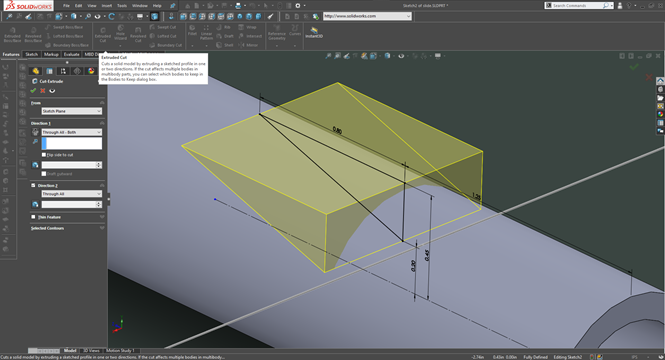Click the Model tab at the bottom
This screenshot has width=665, height=360.
(x=70, y=351)
